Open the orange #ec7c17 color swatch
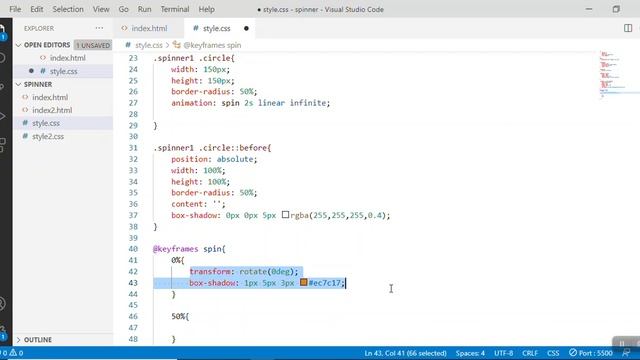 pos(303,282)
